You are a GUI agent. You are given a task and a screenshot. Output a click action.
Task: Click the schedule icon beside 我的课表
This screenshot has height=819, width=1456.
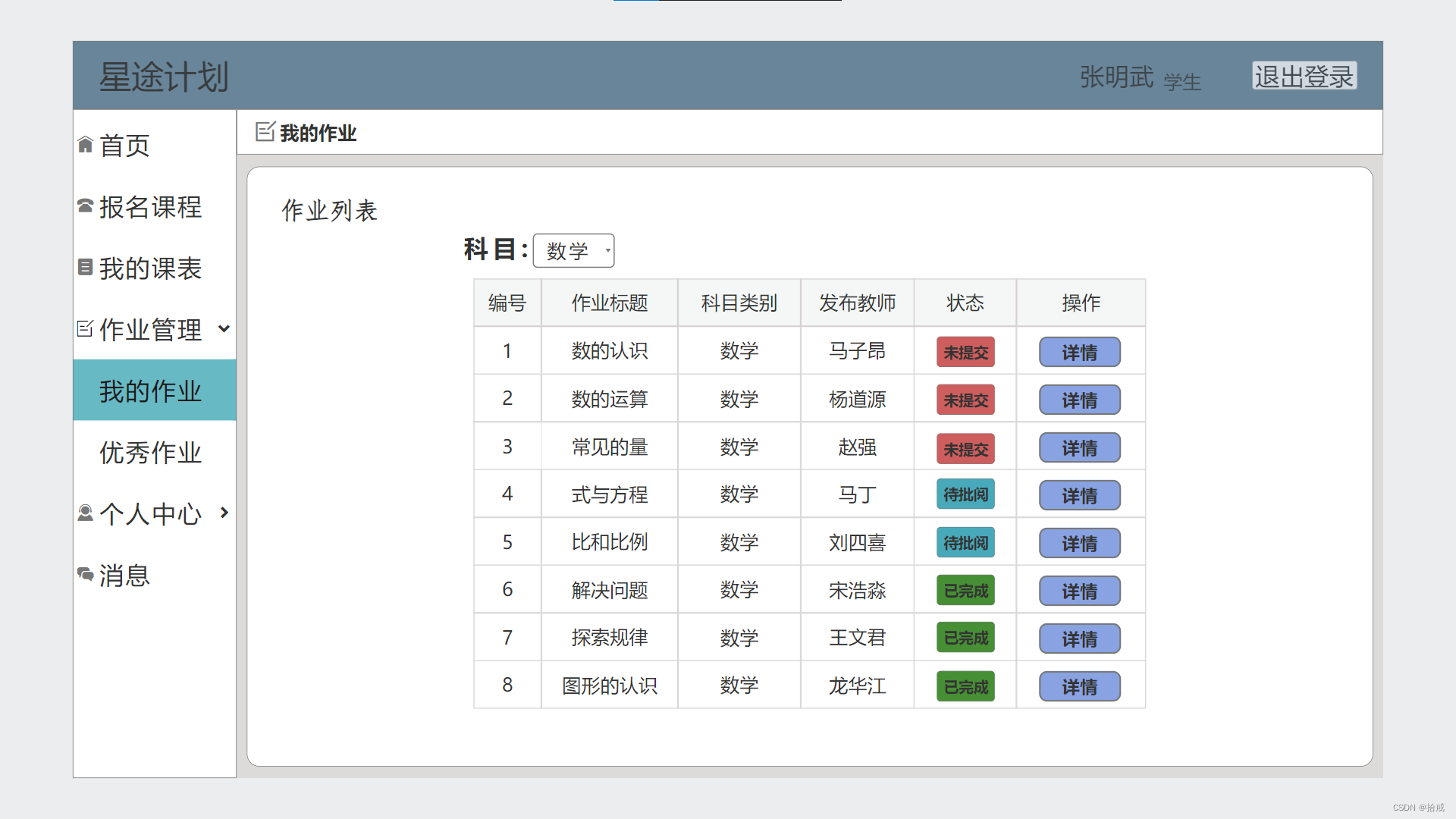[x=85, y=267]
